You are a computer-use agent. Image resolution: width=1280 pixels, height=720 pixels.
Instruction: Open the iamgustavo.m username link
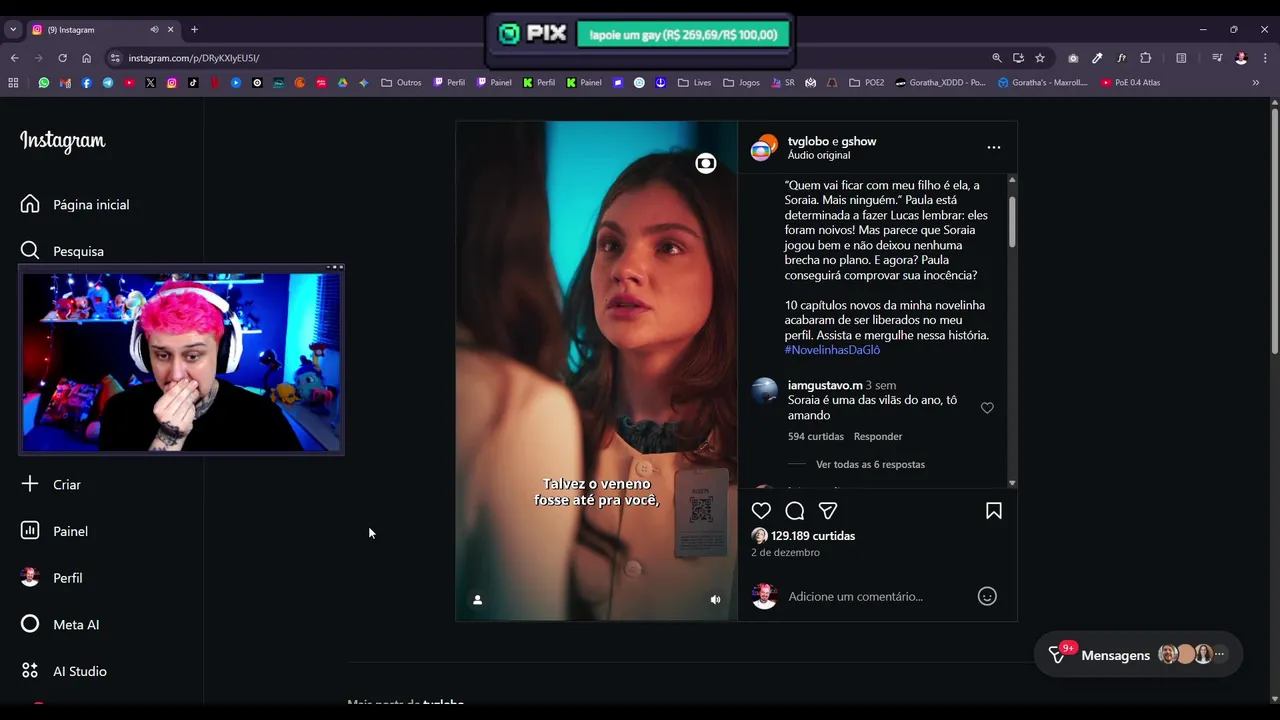pyautogui.click(x=825, y=385)
